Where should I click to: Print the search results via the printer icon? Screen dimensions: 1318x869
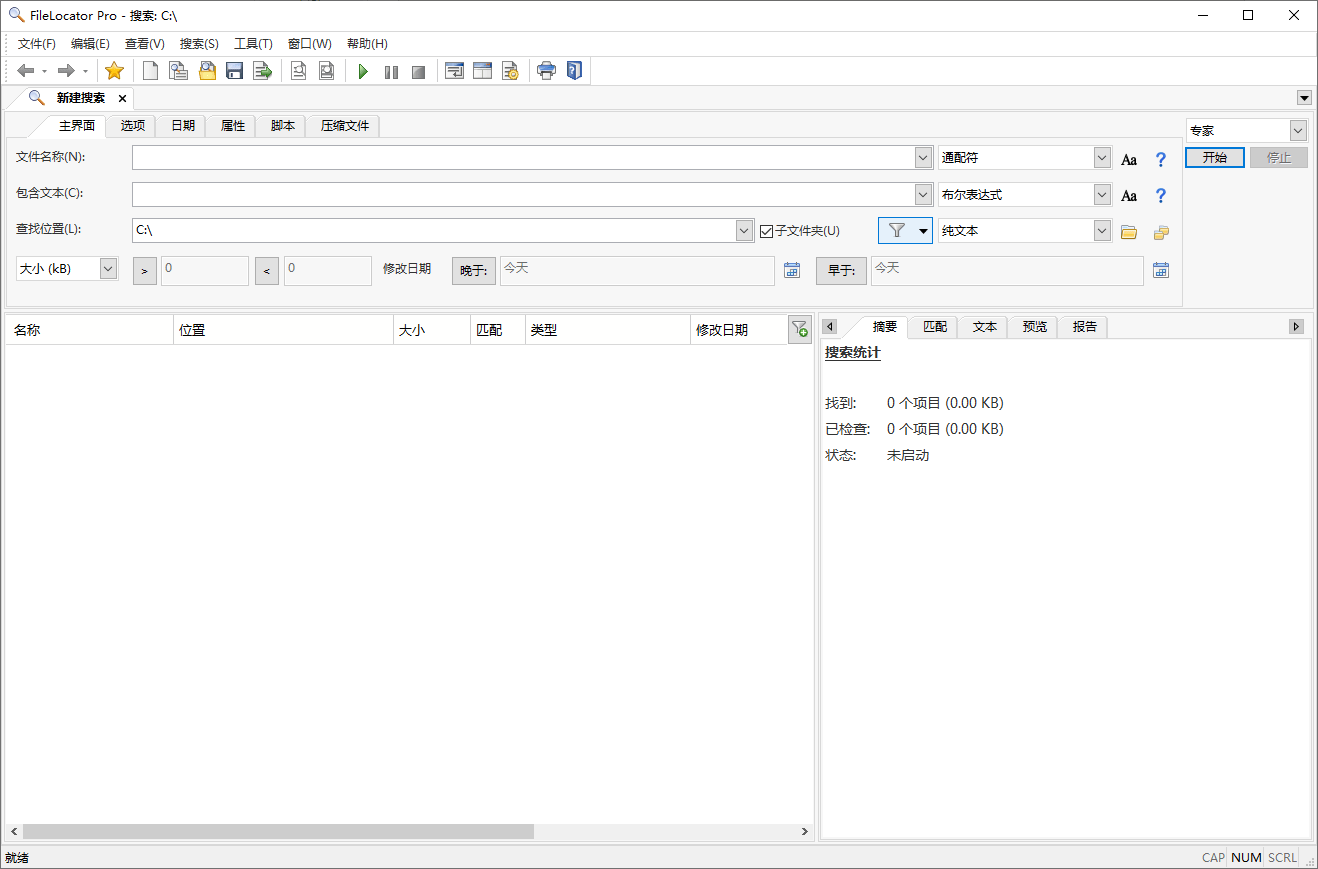[x=546, y=70]
